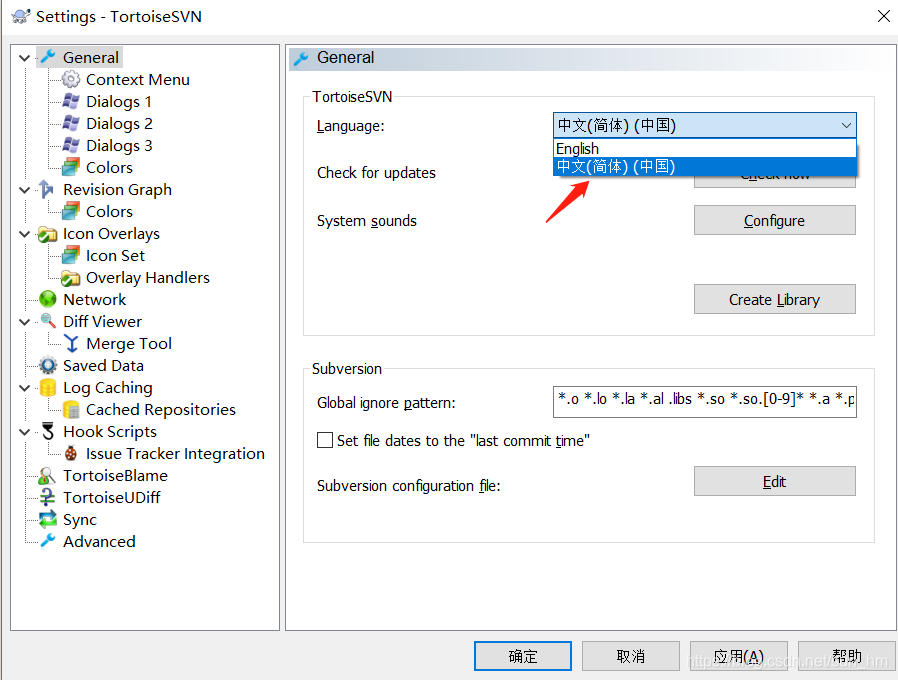This screenshot has width=898, height=680.
Task: Click the Revision Graph icon
Action: coord(48,189)
